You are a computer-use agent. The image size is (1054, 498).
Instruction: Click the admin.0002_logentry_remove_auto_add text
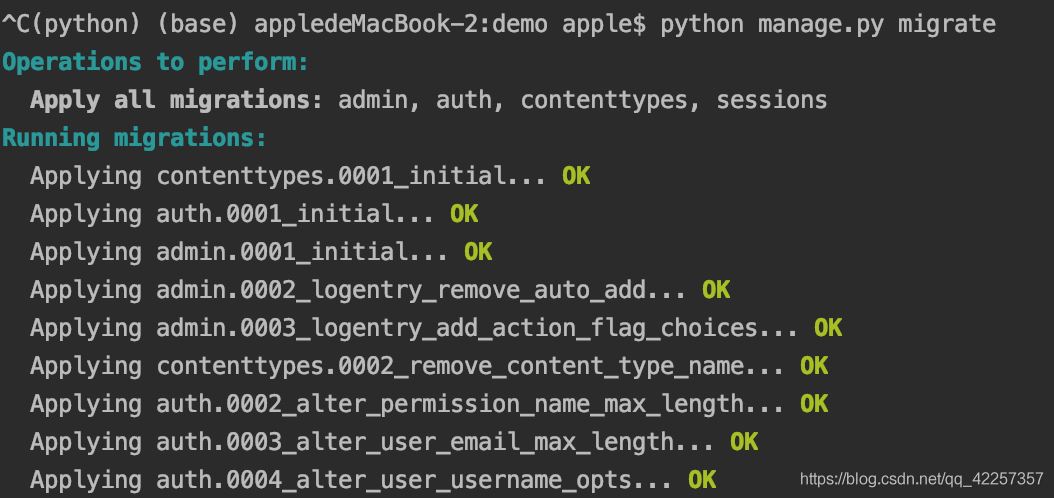[x=420, y=290]
